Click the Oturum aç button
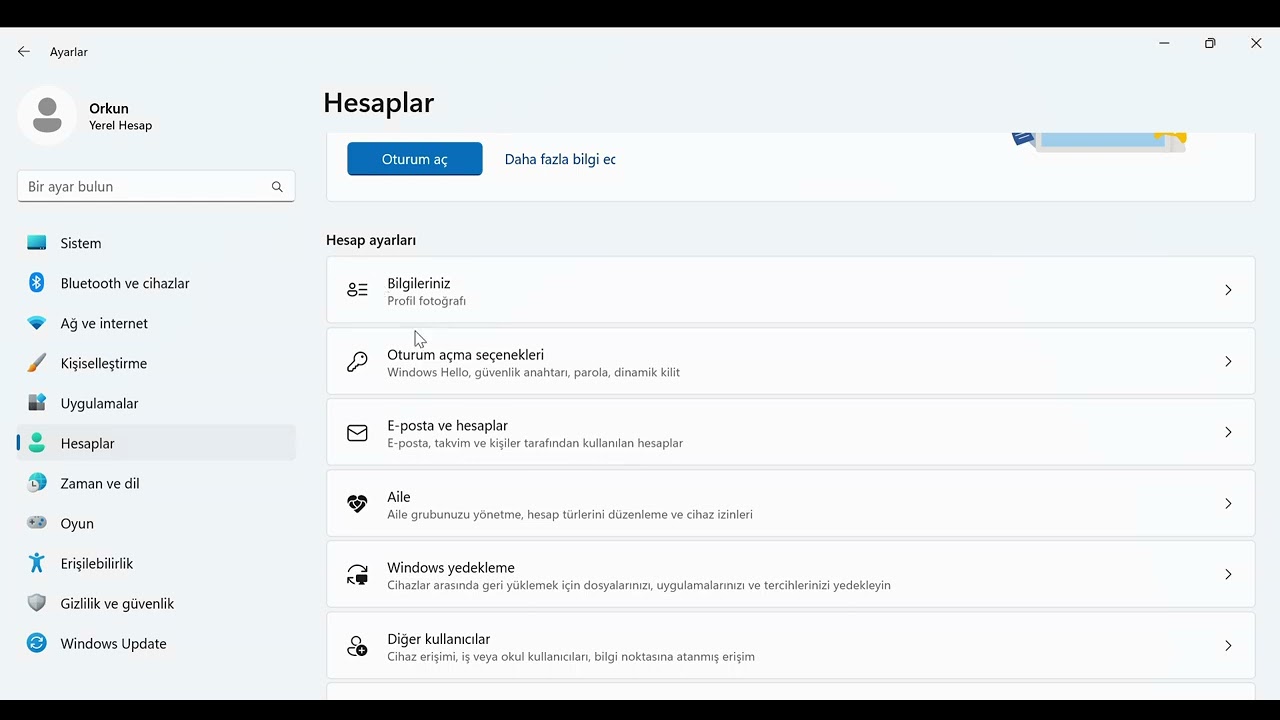 (x=415, y=159)
